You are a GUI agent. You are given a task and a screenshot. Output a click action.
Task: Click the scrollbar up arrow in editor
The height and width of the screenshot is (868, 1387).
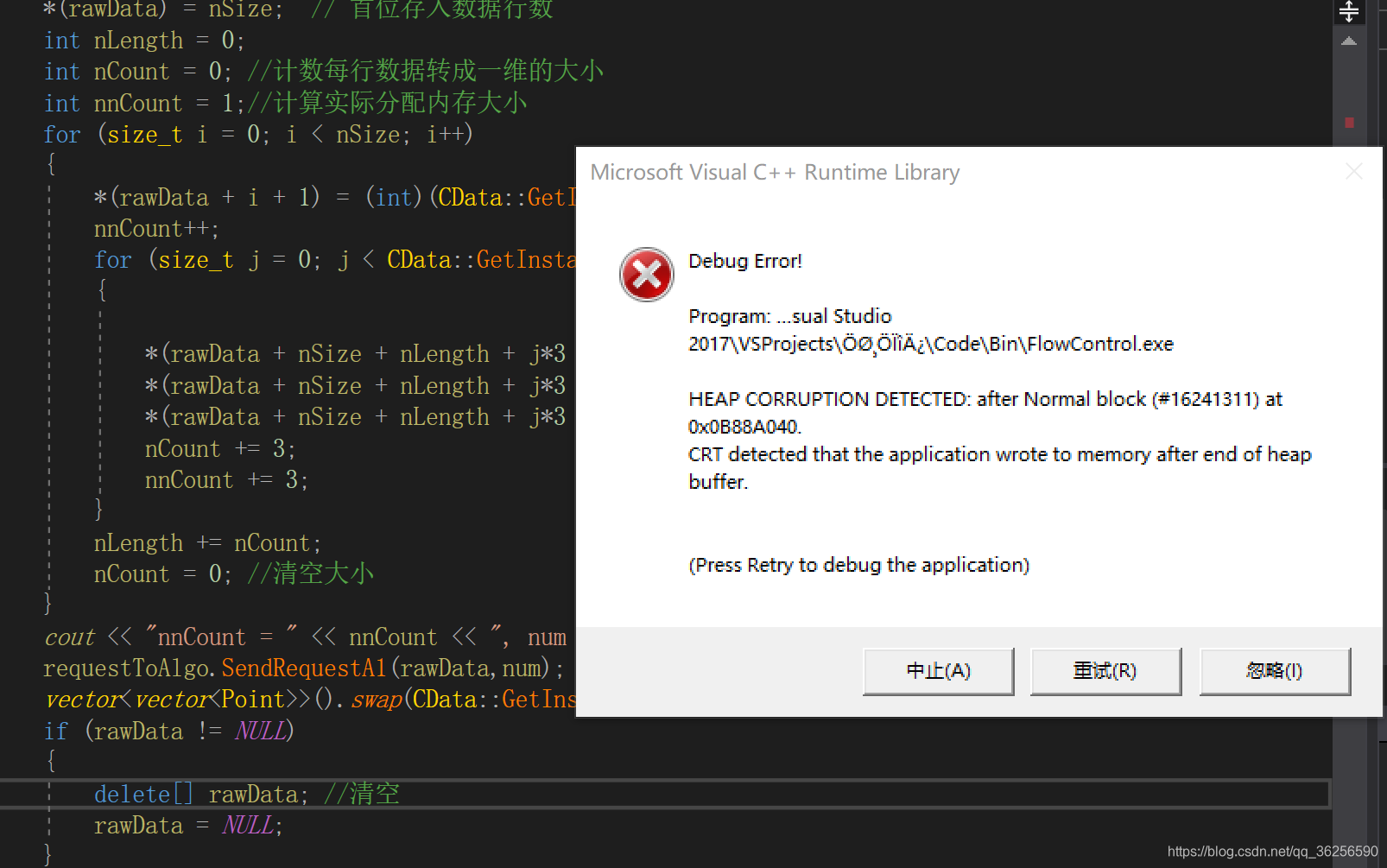(x=1349, y=41)
